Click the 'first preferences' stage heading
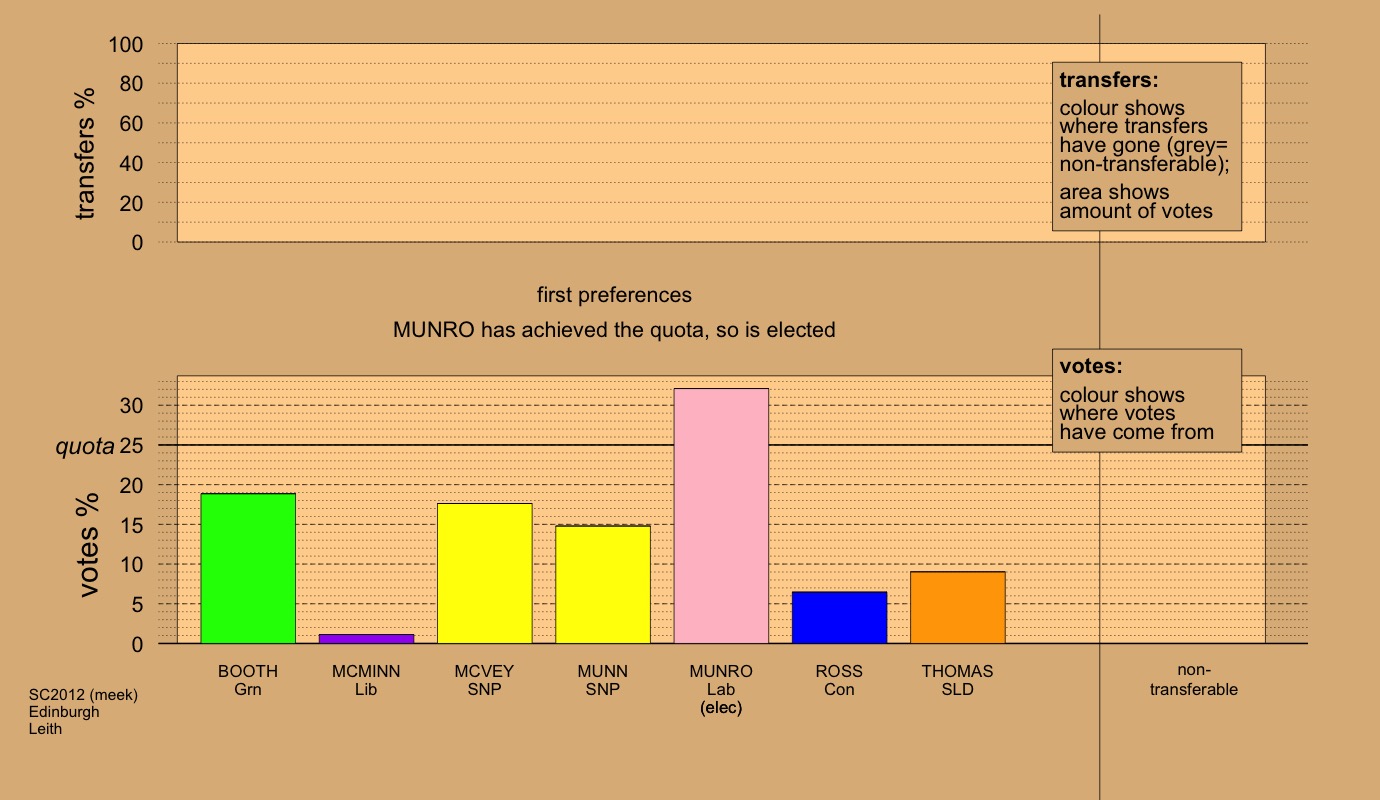 tap(614, 295)
